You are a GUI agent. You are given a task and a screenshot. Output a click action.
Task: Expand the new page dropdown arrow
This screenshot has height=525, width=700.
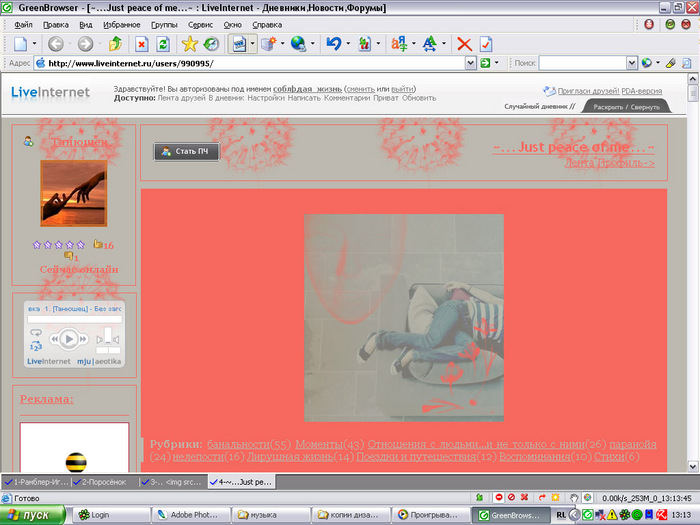tap(34, 44)
